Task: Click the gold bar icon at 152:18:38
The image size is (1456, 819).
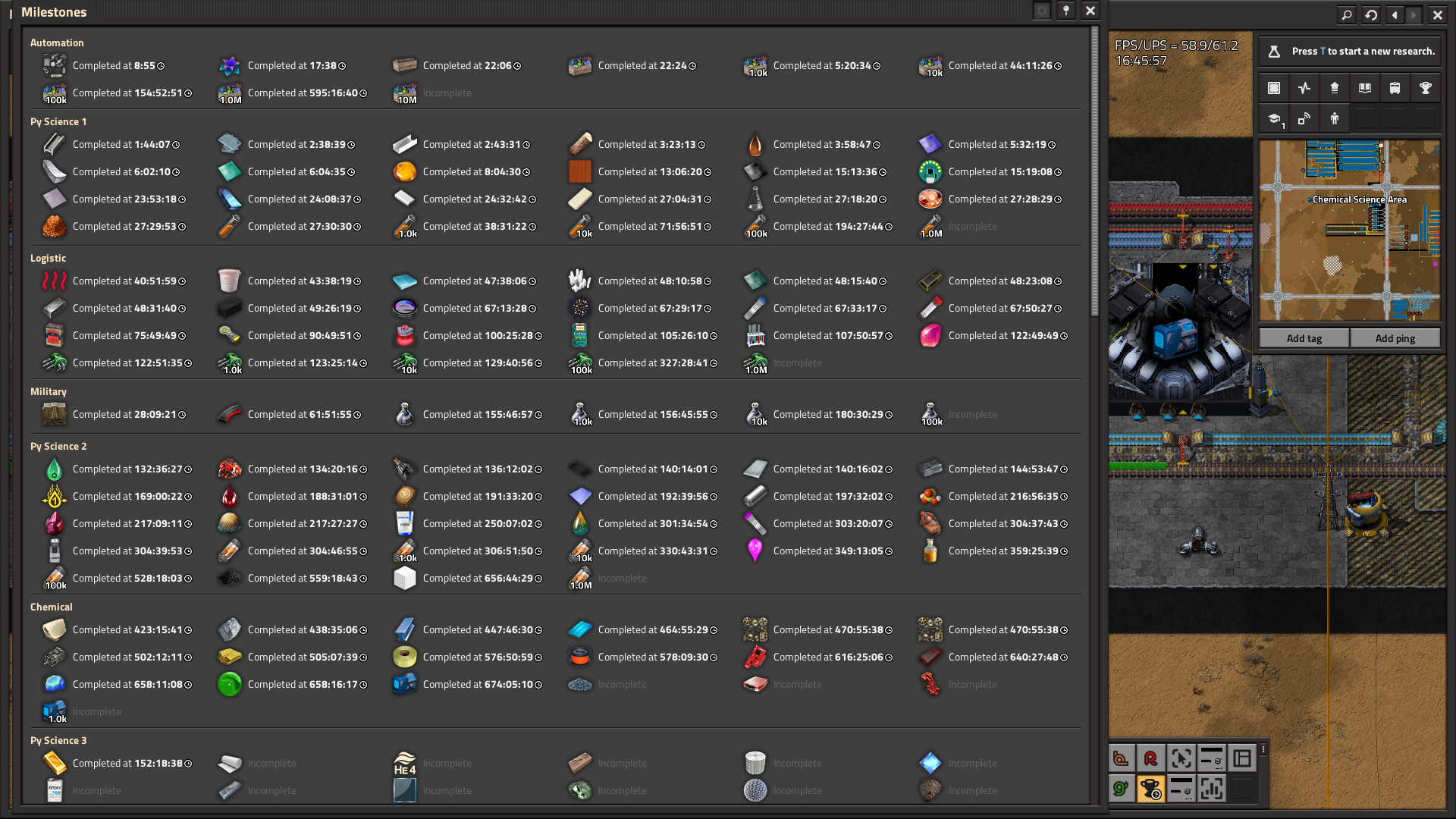Action: (x=55, y=763)
